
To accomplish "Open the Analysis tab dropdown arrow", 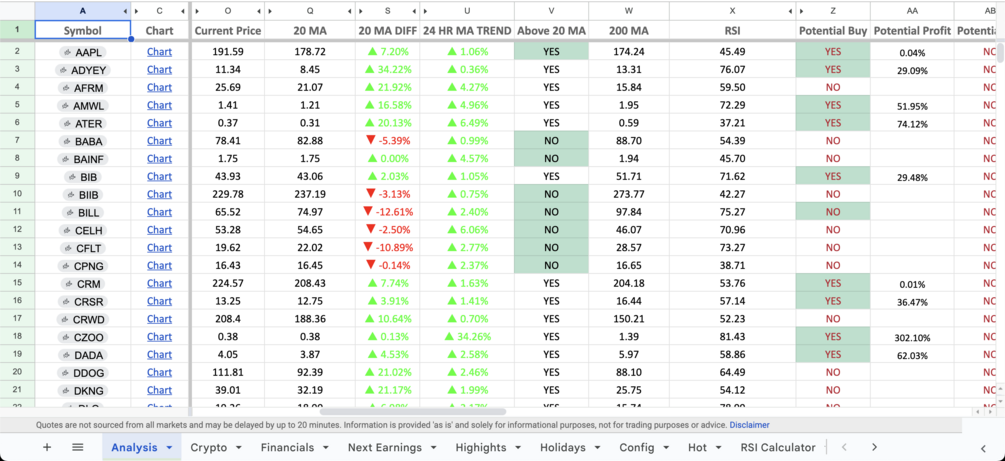I will pos(169,448).
